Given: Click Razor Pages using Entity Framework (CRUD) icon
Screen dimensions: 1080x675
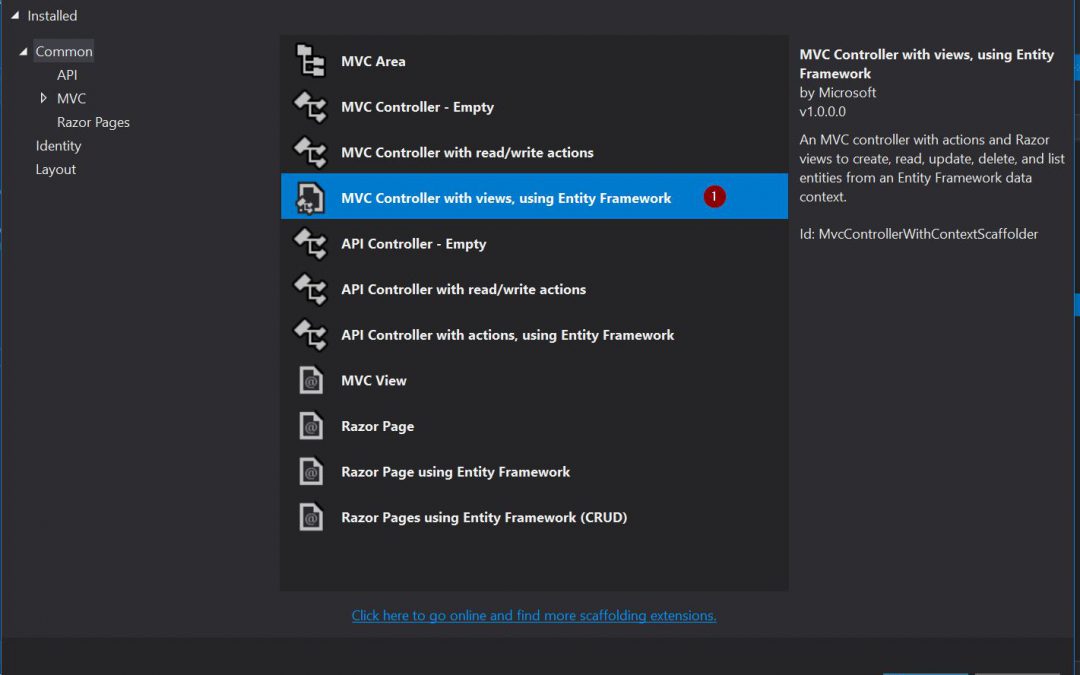Looking at the screenshot, I should click(x=311, y=518).
